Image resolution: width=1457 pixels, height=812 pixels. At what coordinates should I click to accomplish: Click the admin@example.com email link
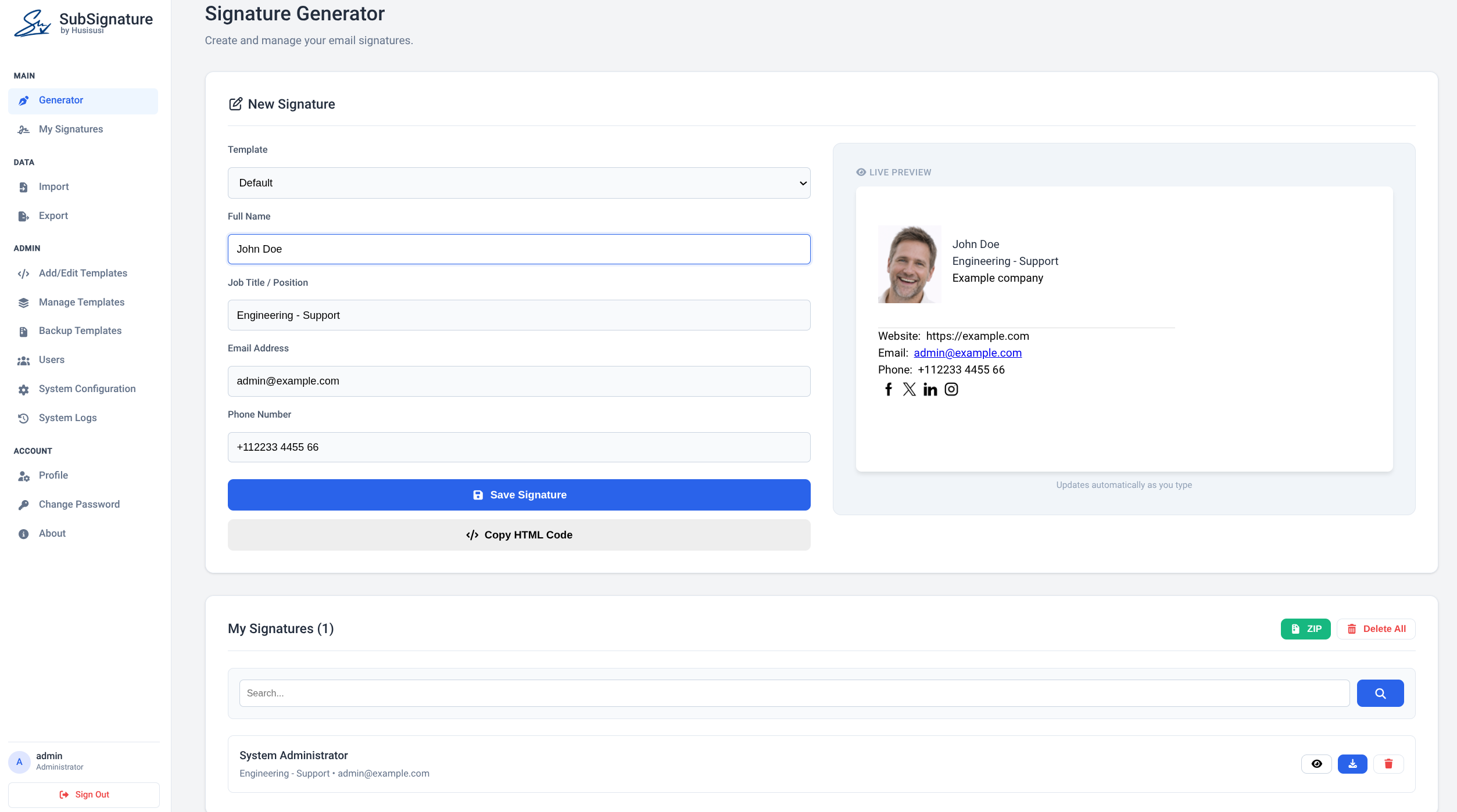967,353
